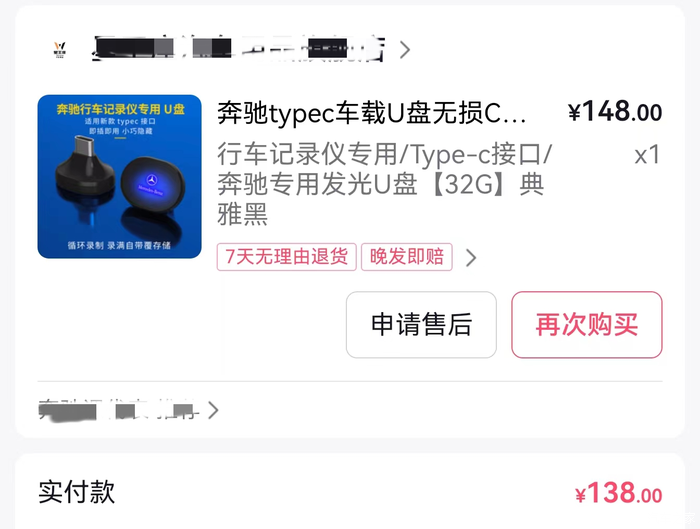Tap the glowing Mercedes logo on U盘 image
Image resolution: width=700 pixels, height=529 pixels.
152,180
